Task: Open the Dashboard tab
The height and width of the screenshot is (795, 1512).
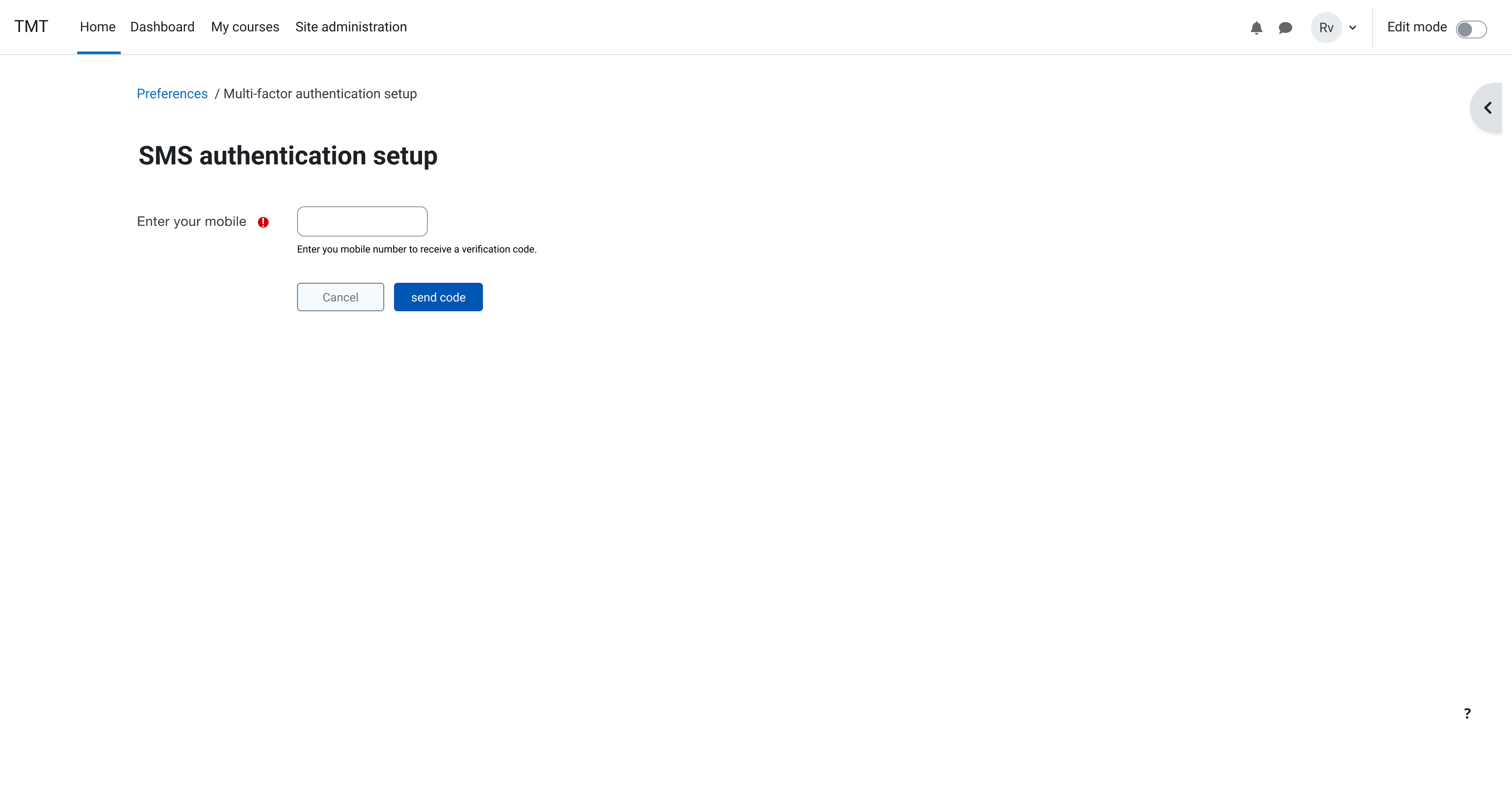Action: 162,27
